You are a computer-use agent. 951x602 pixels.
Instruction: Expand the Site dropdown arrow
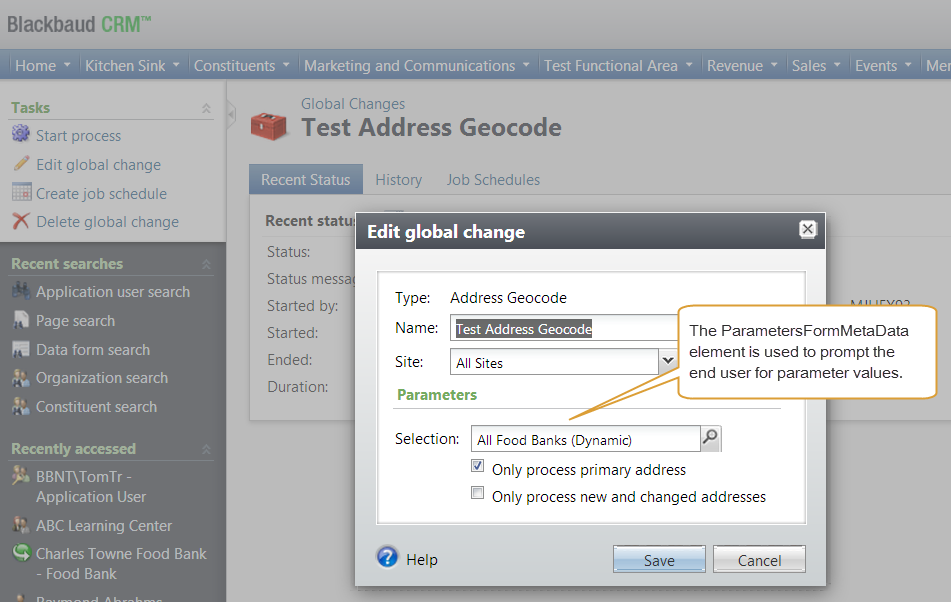point(667,361)
